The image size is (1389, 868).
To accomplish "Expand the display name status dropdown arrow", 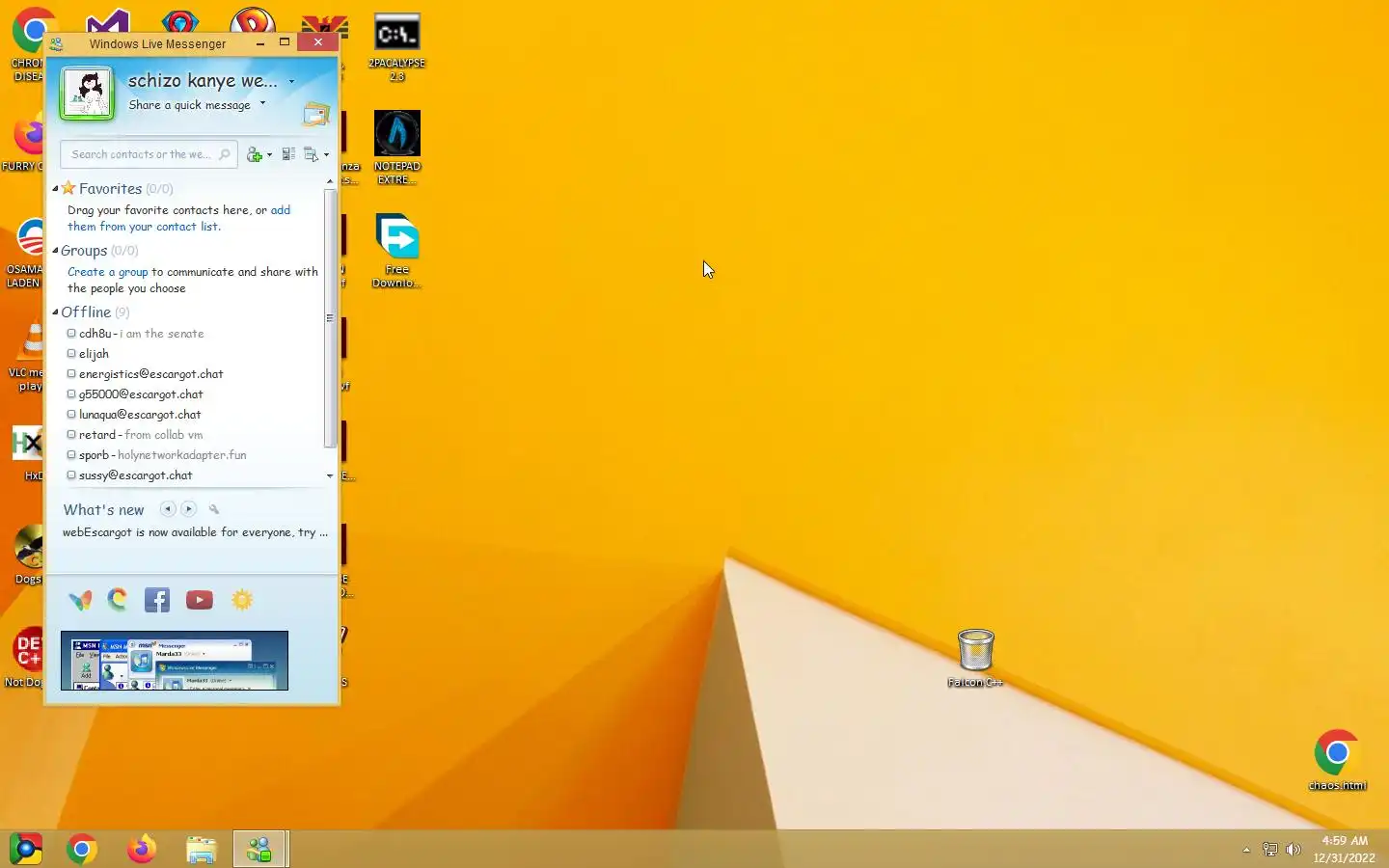I will (291, 81).
